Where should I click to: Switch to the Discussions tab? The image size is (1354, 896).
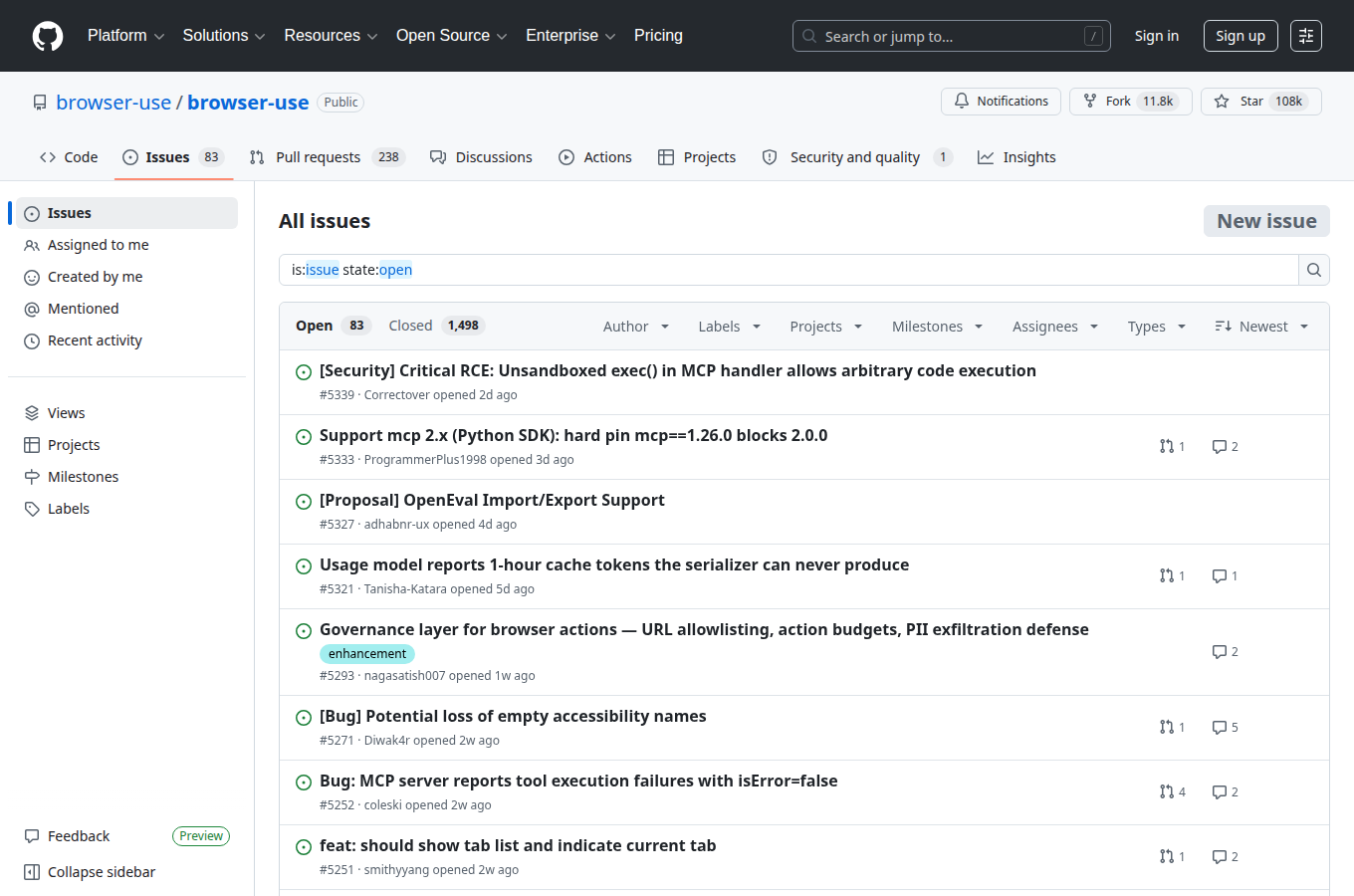(481, 157)
